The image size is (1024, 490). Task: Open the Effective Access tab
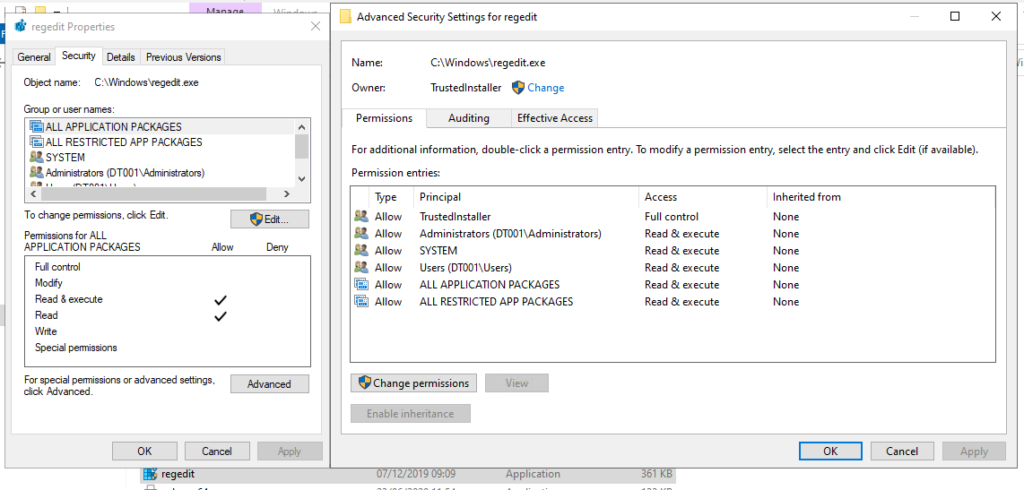point(554,118)
